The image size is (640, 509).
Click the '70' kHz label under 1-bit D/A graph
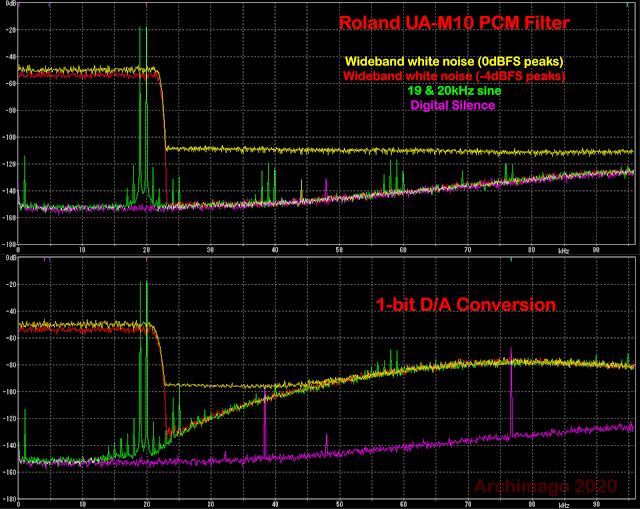click(467, 505)
